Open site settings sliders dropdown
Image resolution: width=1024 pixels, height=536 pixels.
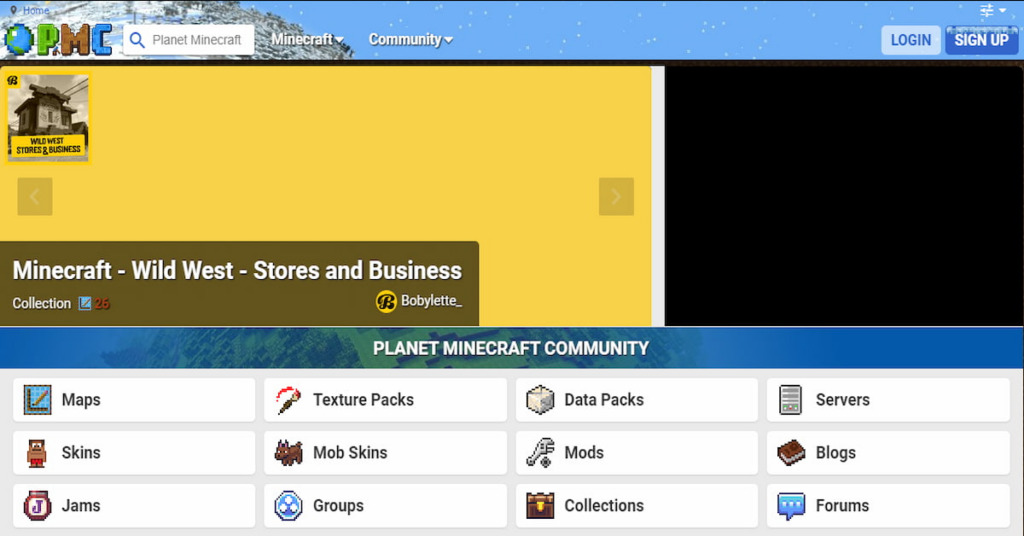(993, 11)
